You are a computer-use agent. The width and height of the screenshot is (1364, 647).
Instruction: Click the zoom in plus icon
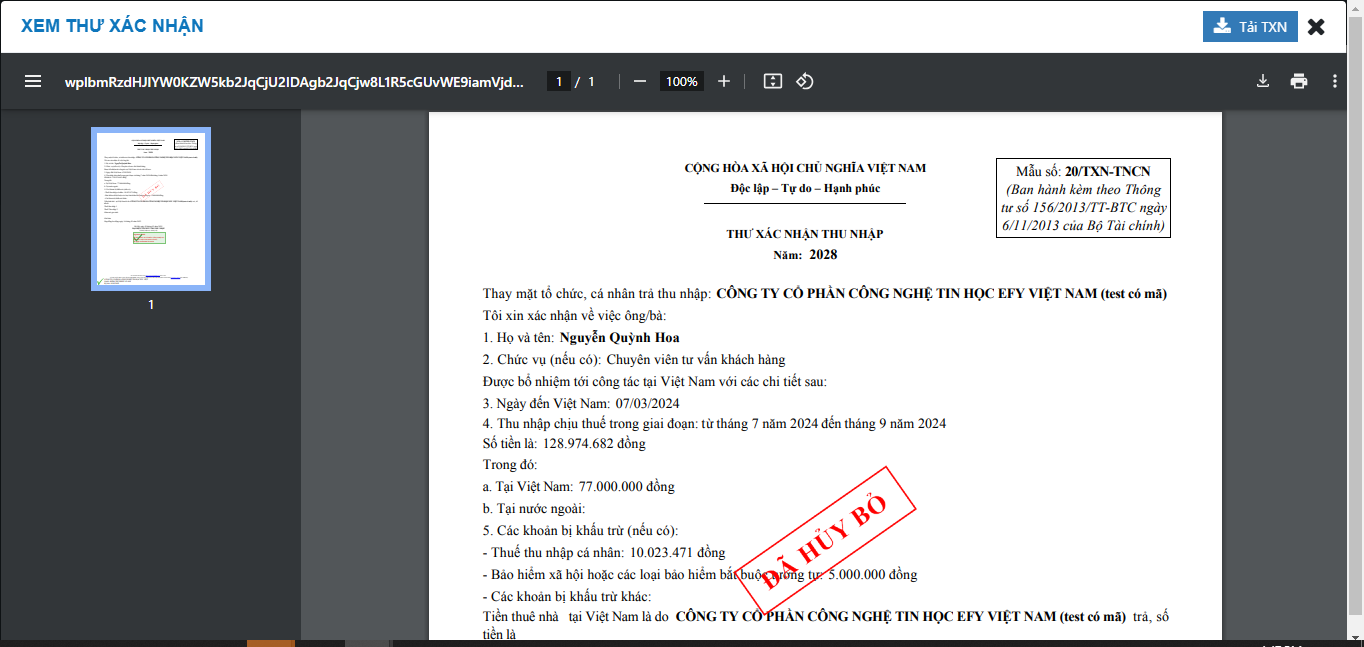click(x=724, y=81)
